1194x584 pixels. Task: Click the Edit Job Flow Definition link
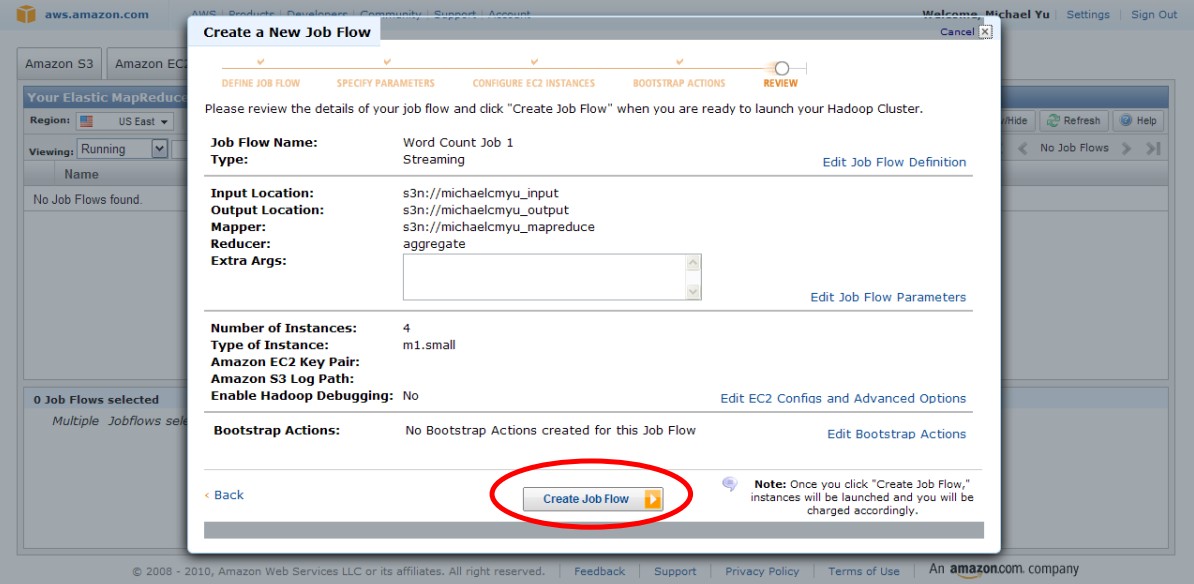(x=894, y=162)
